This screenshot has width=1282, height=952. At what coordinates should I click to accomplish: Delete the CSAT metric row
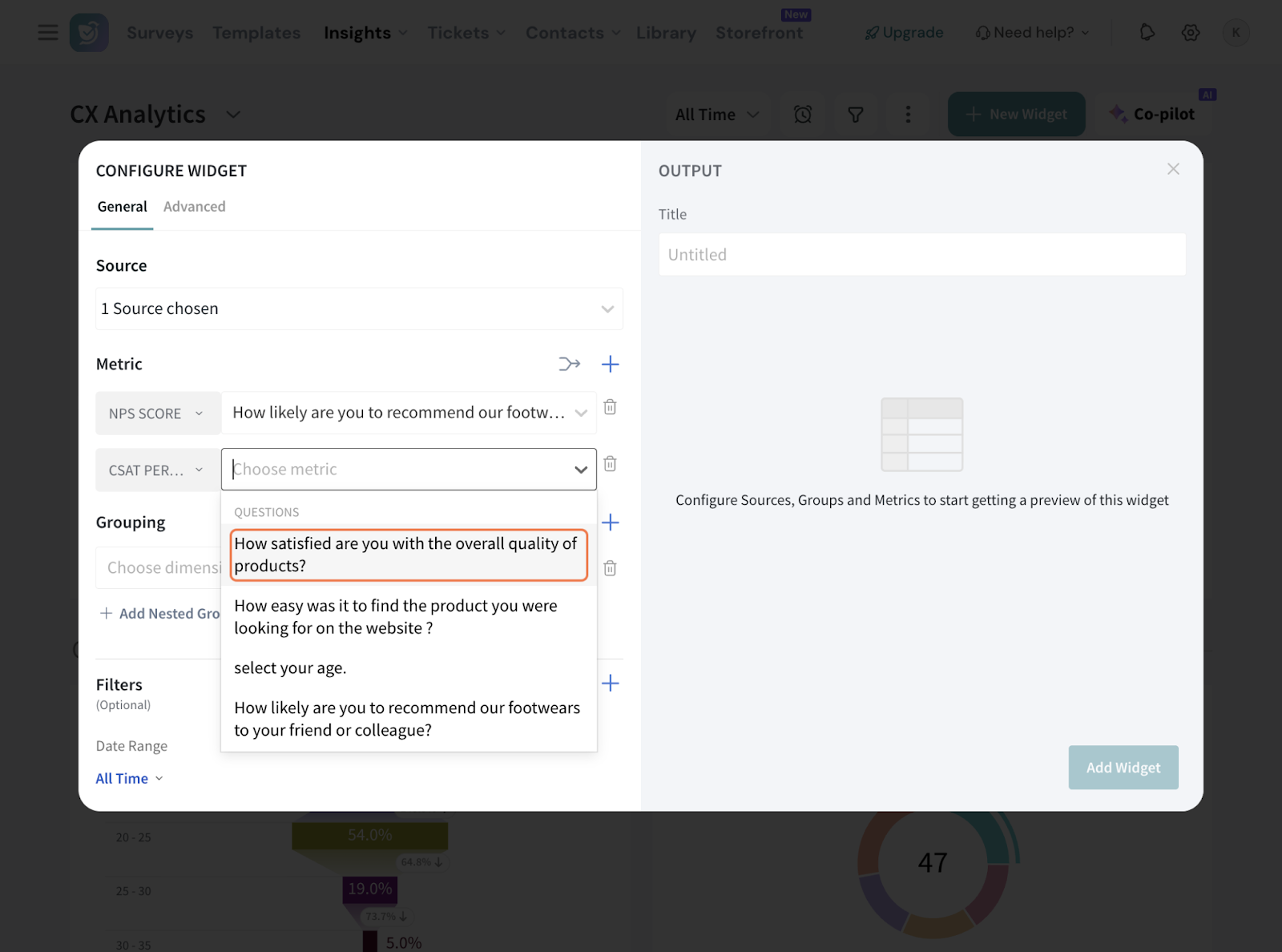610,464
